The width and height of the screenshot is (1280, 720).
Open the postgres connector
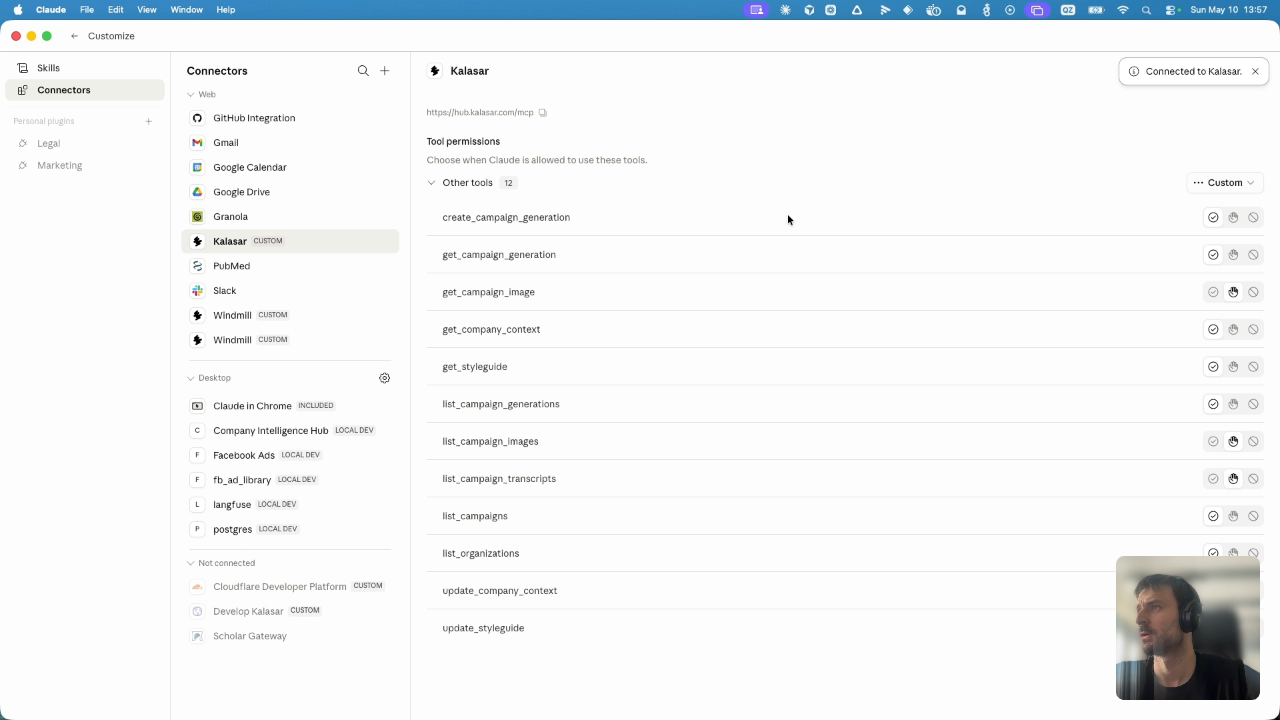(290, 529)
